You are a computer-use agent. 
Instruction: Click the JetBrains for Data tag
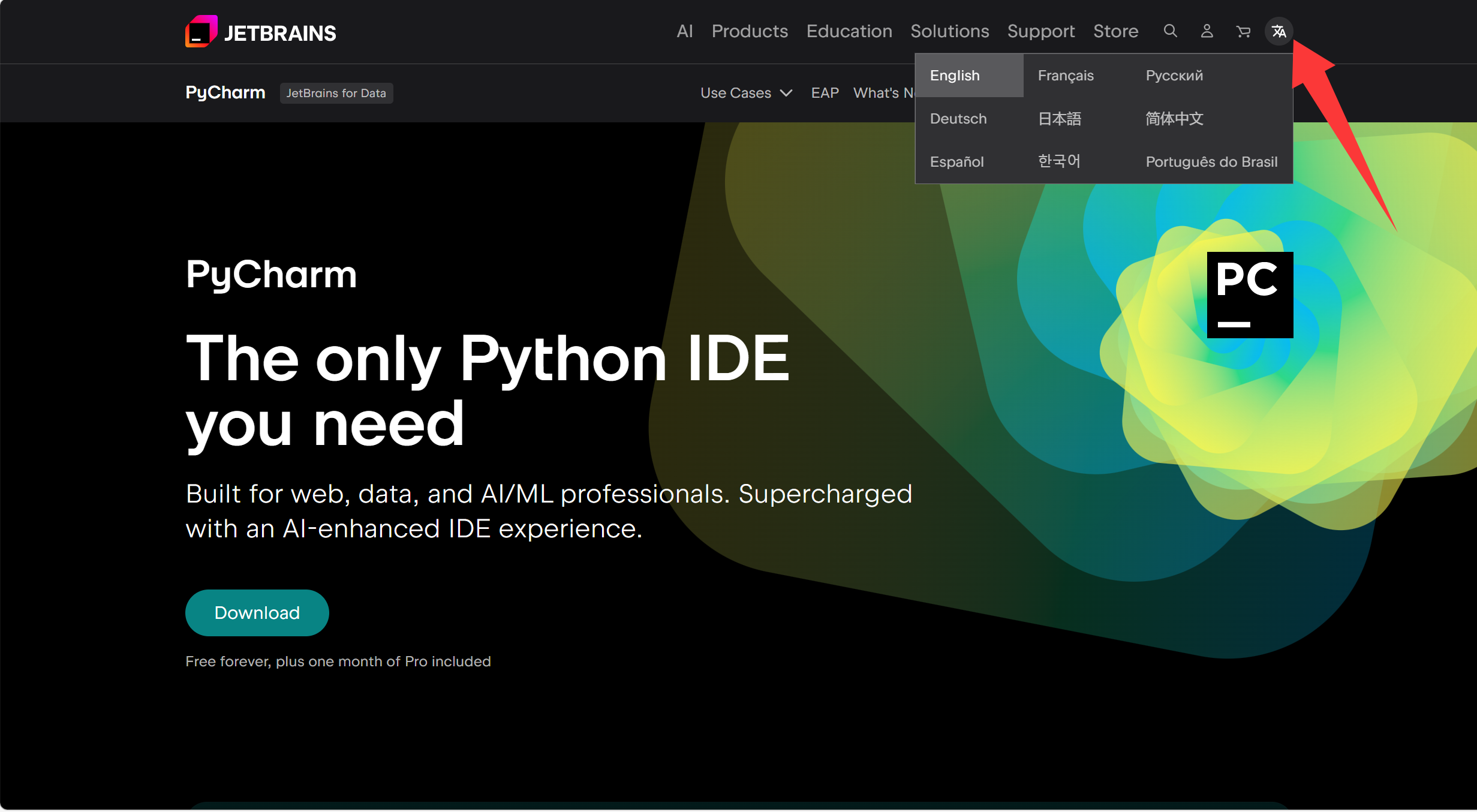(336, 93)
